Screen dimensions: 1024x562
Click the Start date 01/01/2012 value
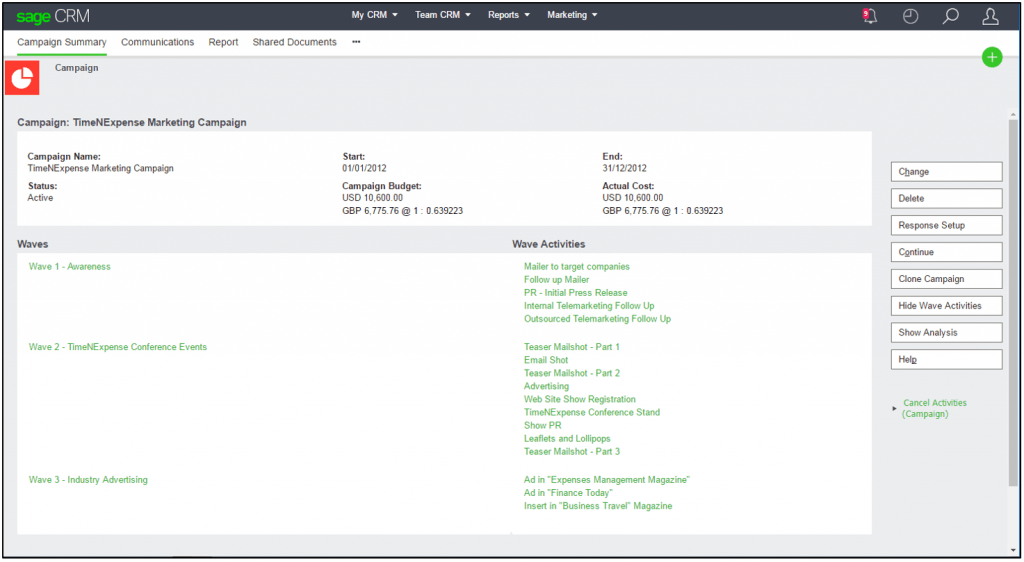364,168
